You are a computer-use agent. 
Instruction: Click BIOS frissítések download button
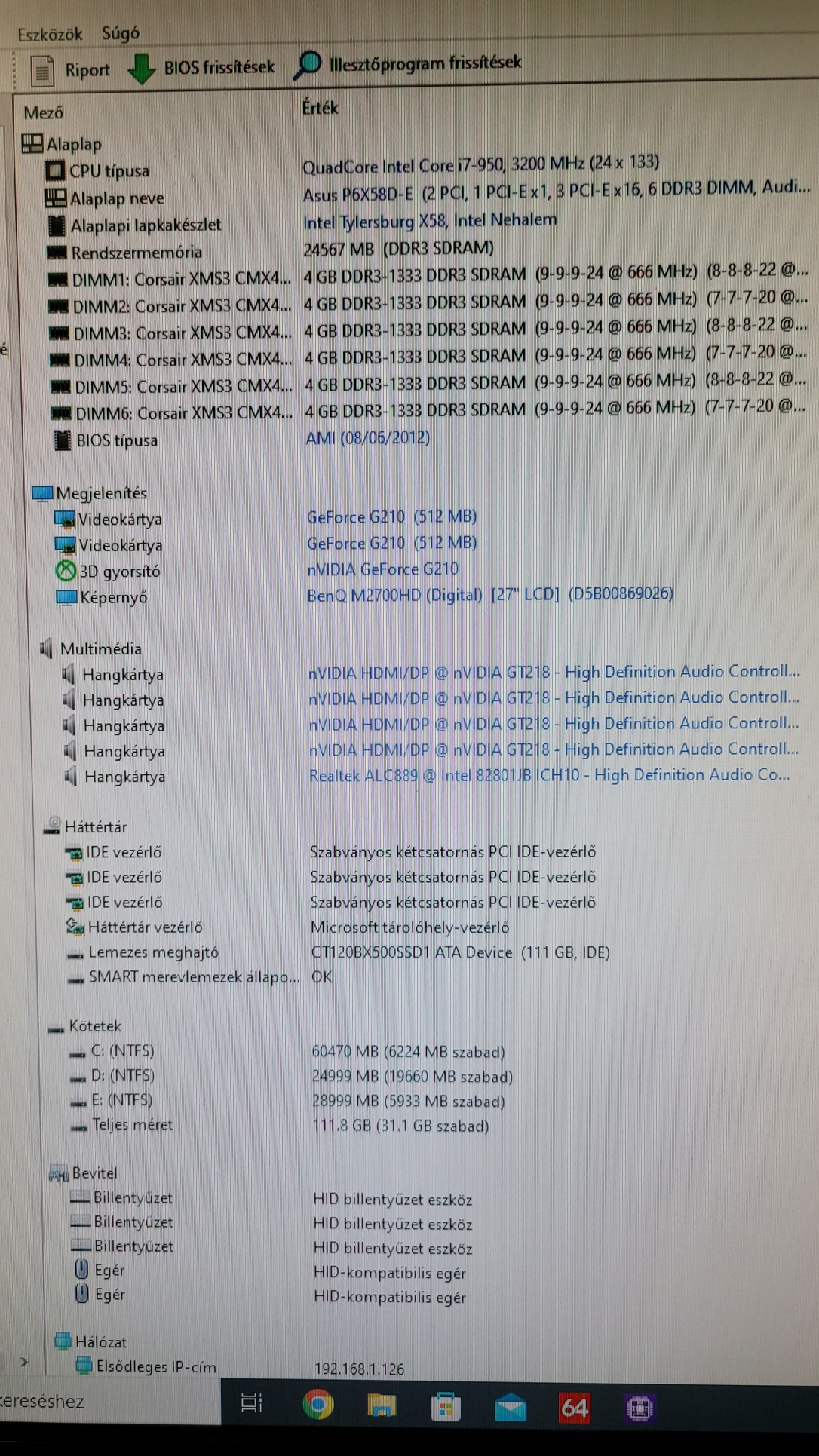pos(201,68)
